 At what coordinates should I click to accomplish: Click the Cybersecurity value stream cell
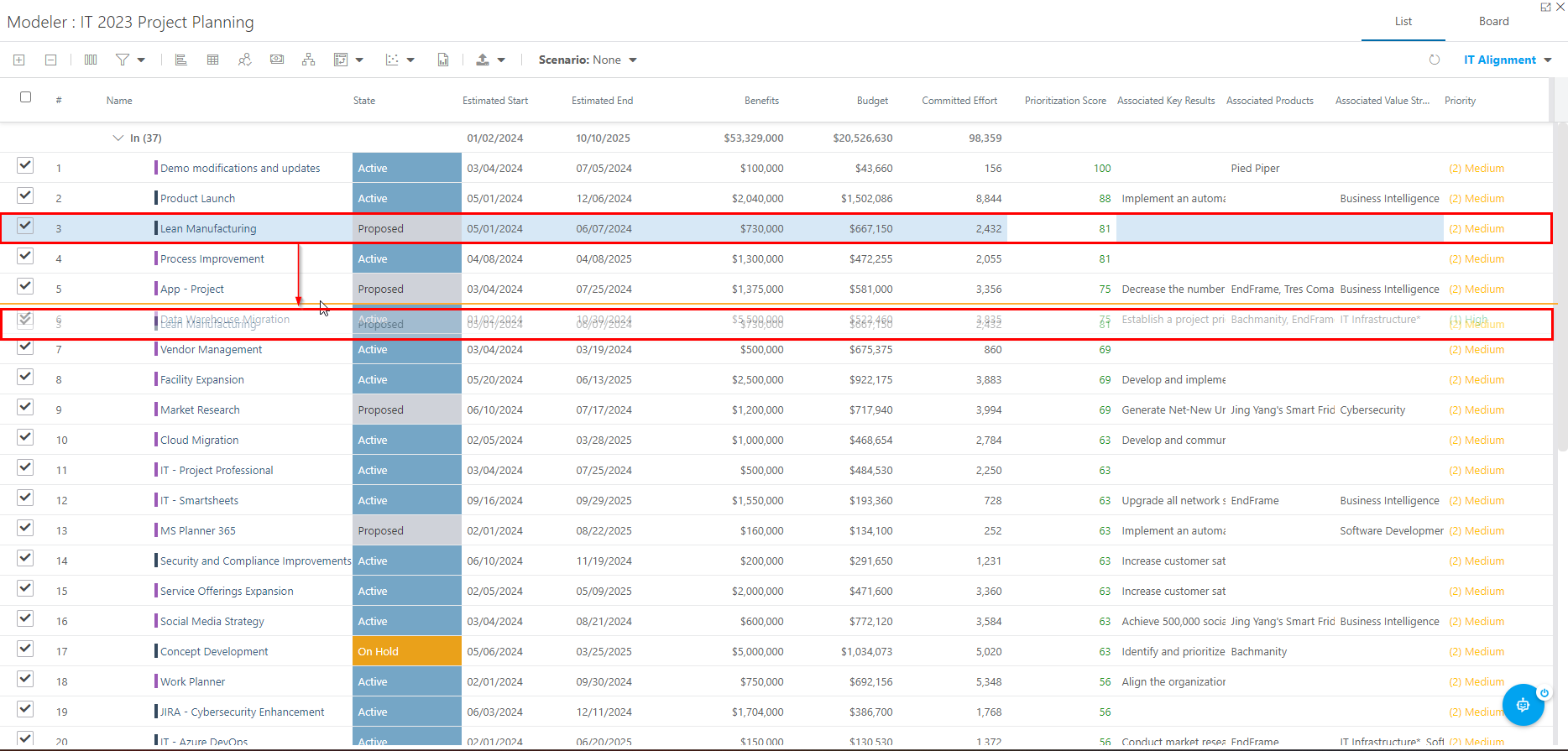pyautogui.click(x=1372, y=409)
